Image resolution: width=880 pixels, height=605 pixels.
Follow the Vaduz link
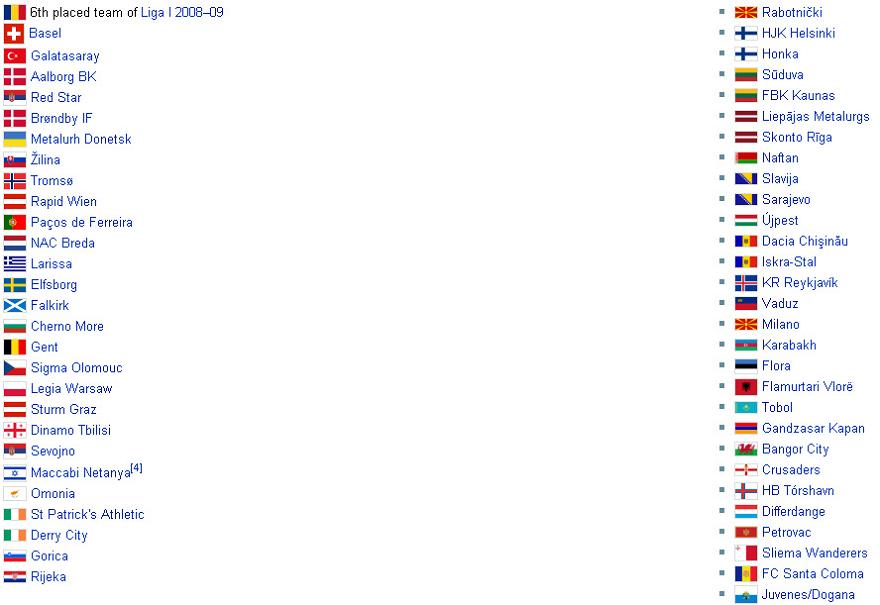[x=780, y=303]
